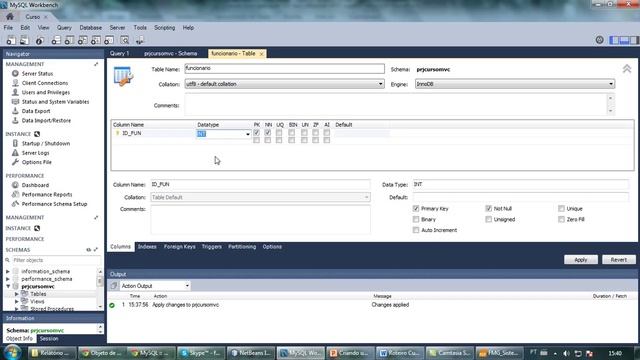Screen dimensions: 640x360
Task: Click the reconnect to DBMS icon
Action: (x=140, y=40)
